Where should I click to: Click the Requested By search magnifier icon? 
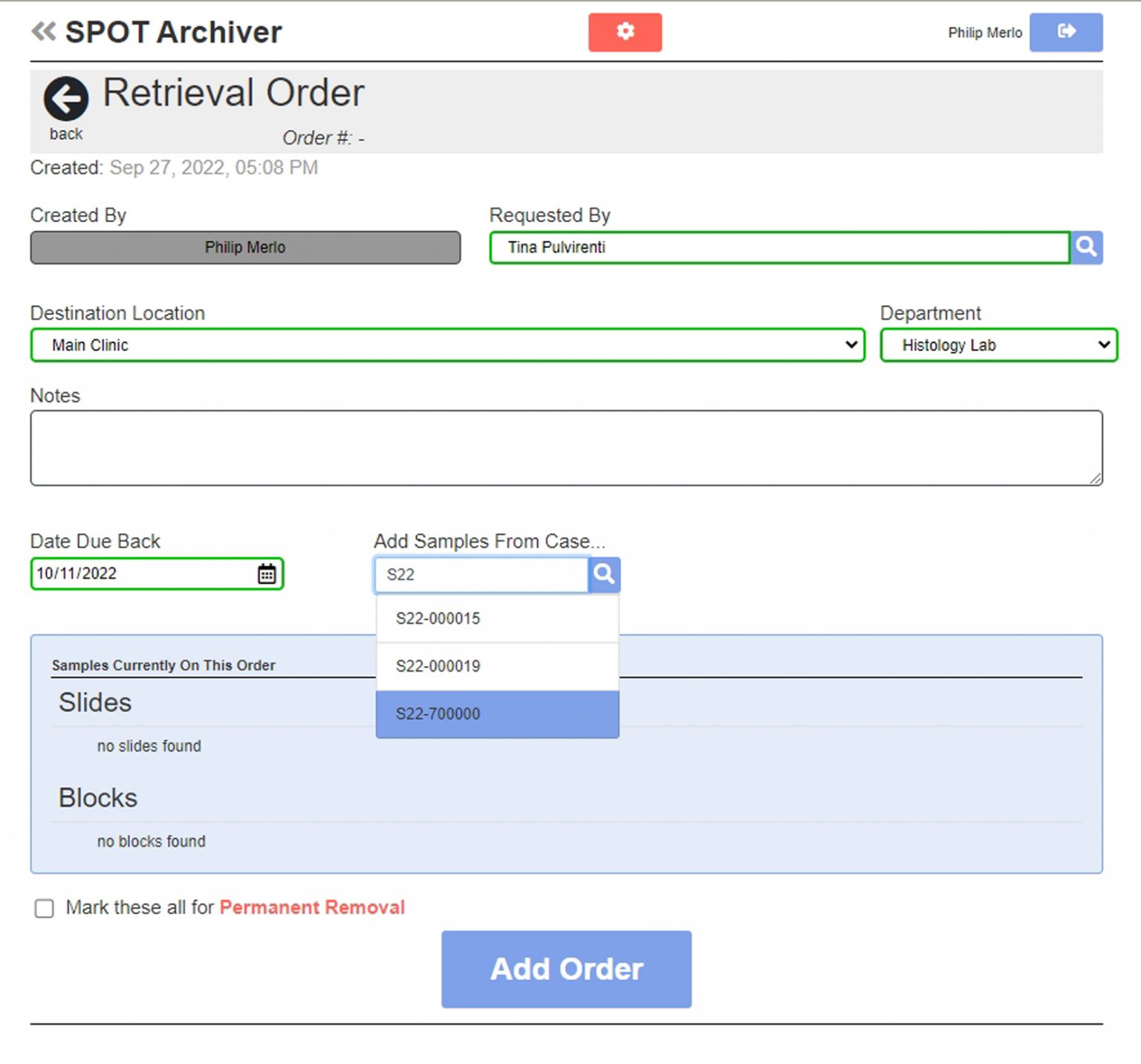pos(1086,247)
